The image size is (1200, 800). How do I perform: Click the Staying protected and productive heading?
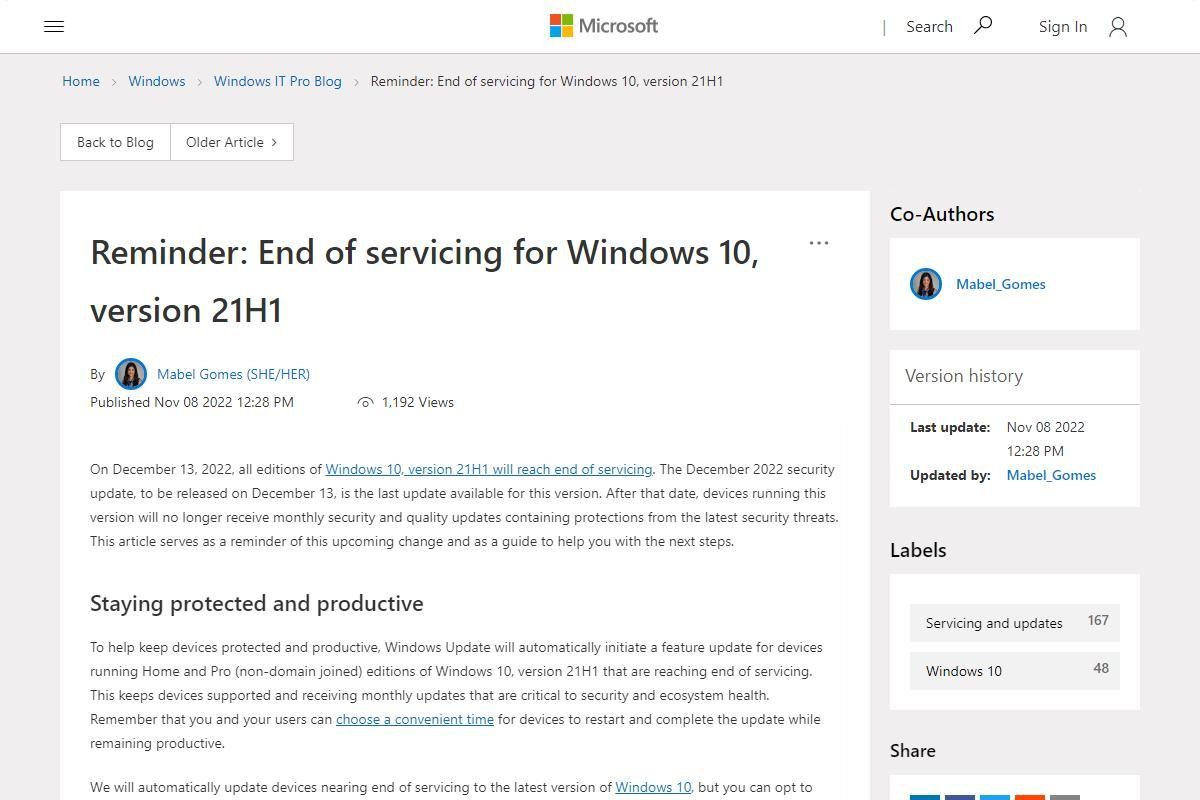point(257,603)
